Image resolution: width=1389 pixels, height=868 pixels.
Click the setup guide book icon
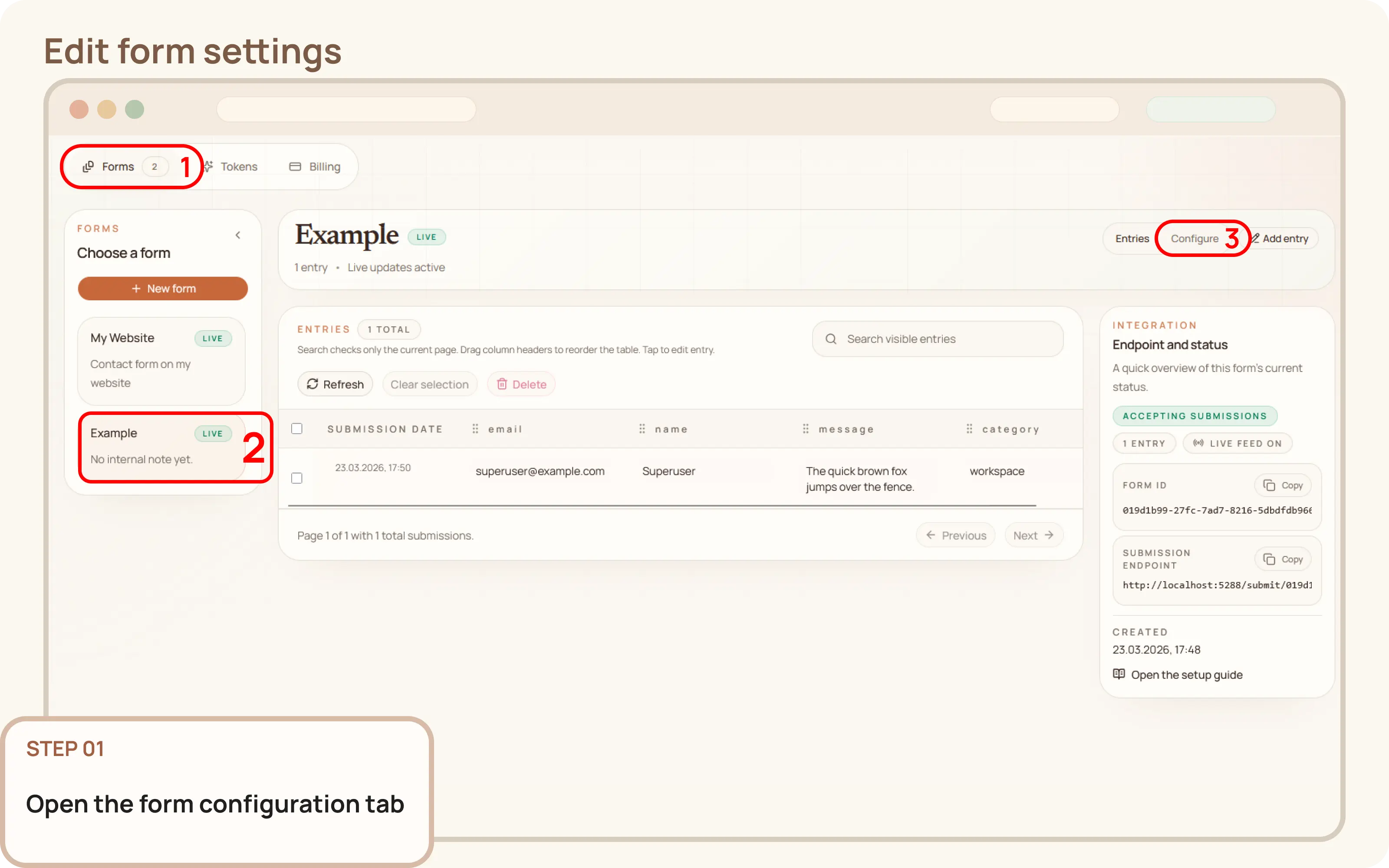(x=1120, y=674)
